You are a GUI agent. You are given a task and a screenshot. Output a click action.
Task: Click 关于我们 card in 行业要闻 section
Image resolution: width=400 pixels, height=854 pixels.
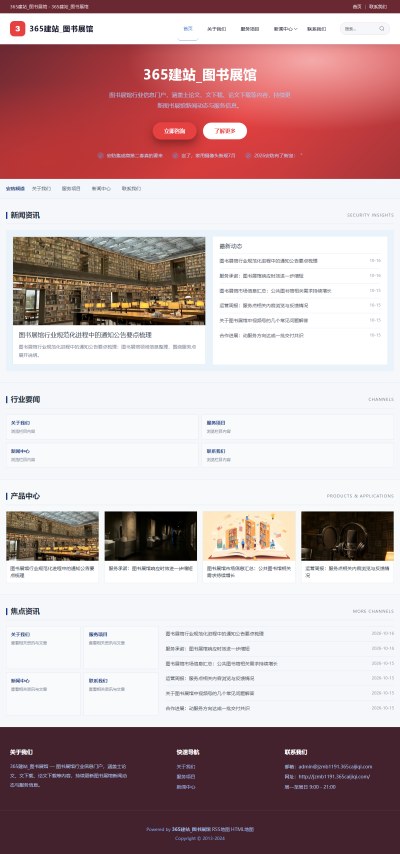coord(102,426)
